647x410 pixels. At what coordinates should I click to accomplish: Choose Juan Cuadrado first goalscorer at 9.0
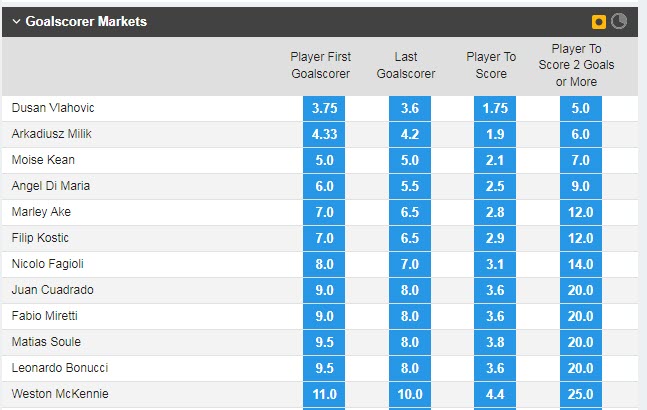tap(322, 290)
